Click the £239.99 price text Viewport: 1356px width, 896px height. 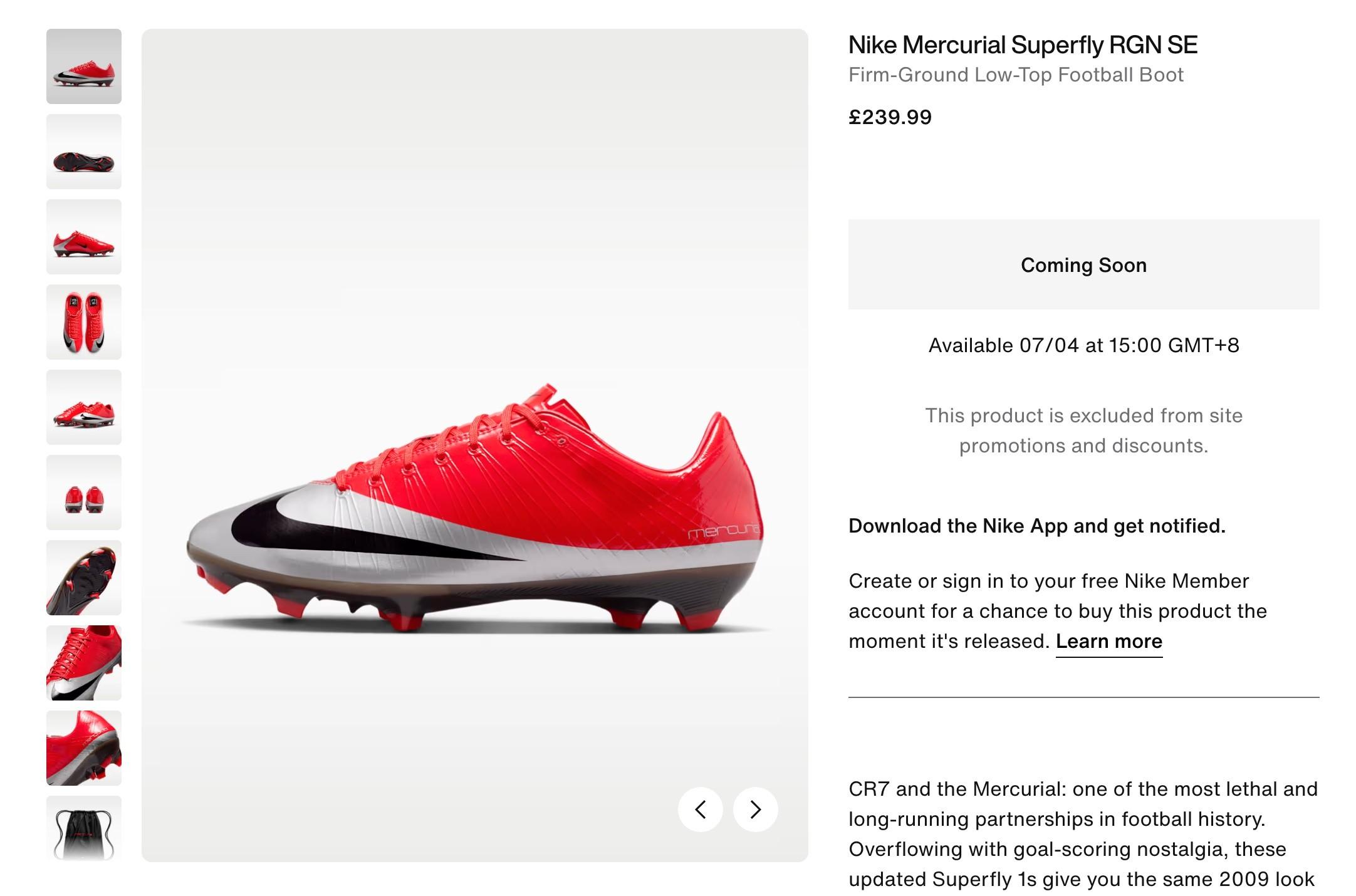coord(890,117)
